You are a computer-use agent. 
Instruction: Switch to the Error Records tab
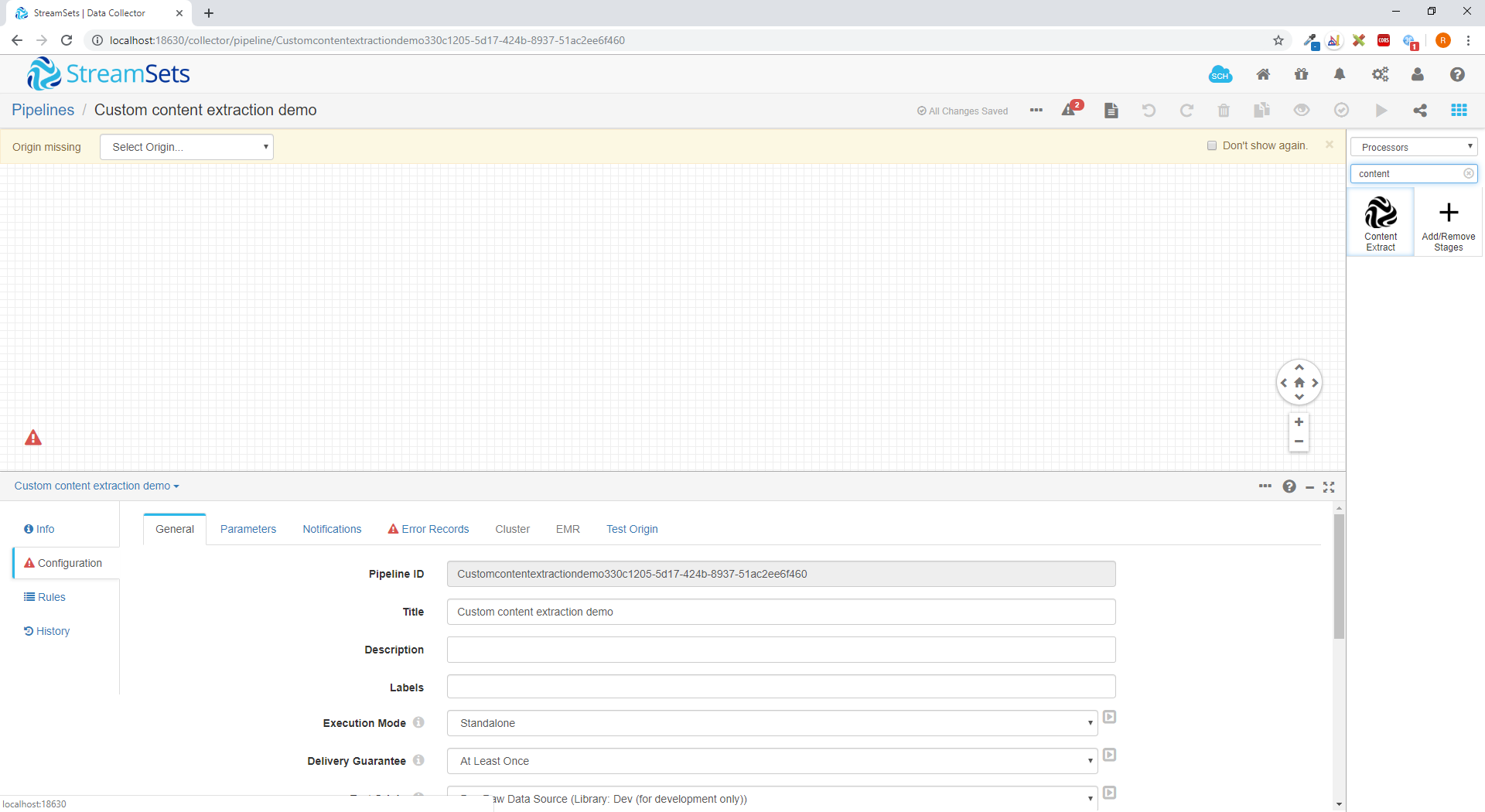(435, 529)
